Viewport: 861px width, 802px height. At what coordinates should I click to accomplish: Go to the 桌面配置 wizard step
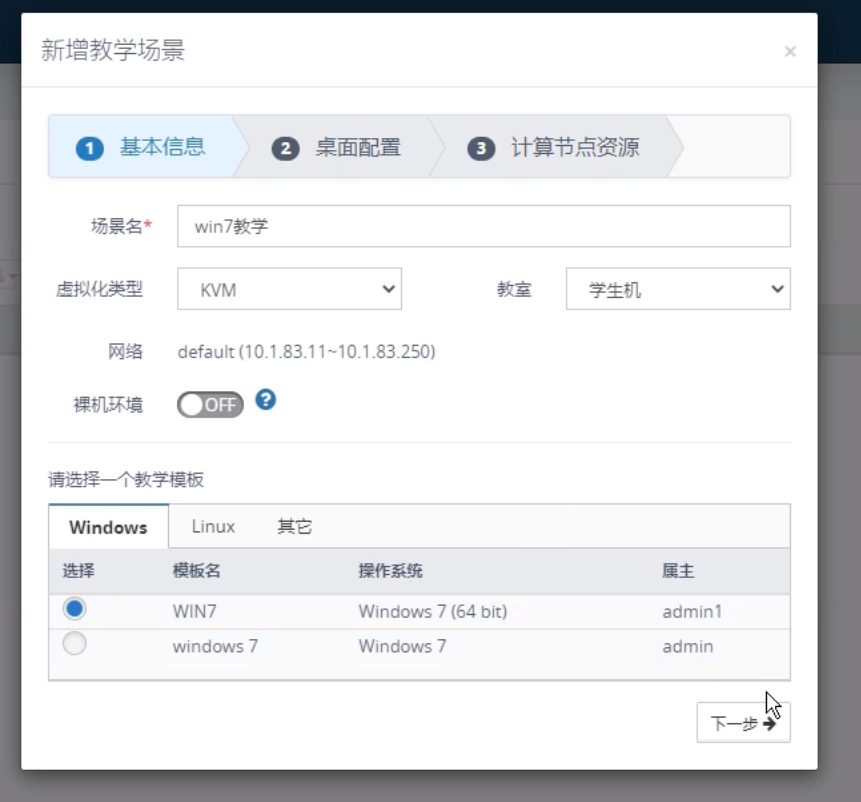(x=357, y=148)
